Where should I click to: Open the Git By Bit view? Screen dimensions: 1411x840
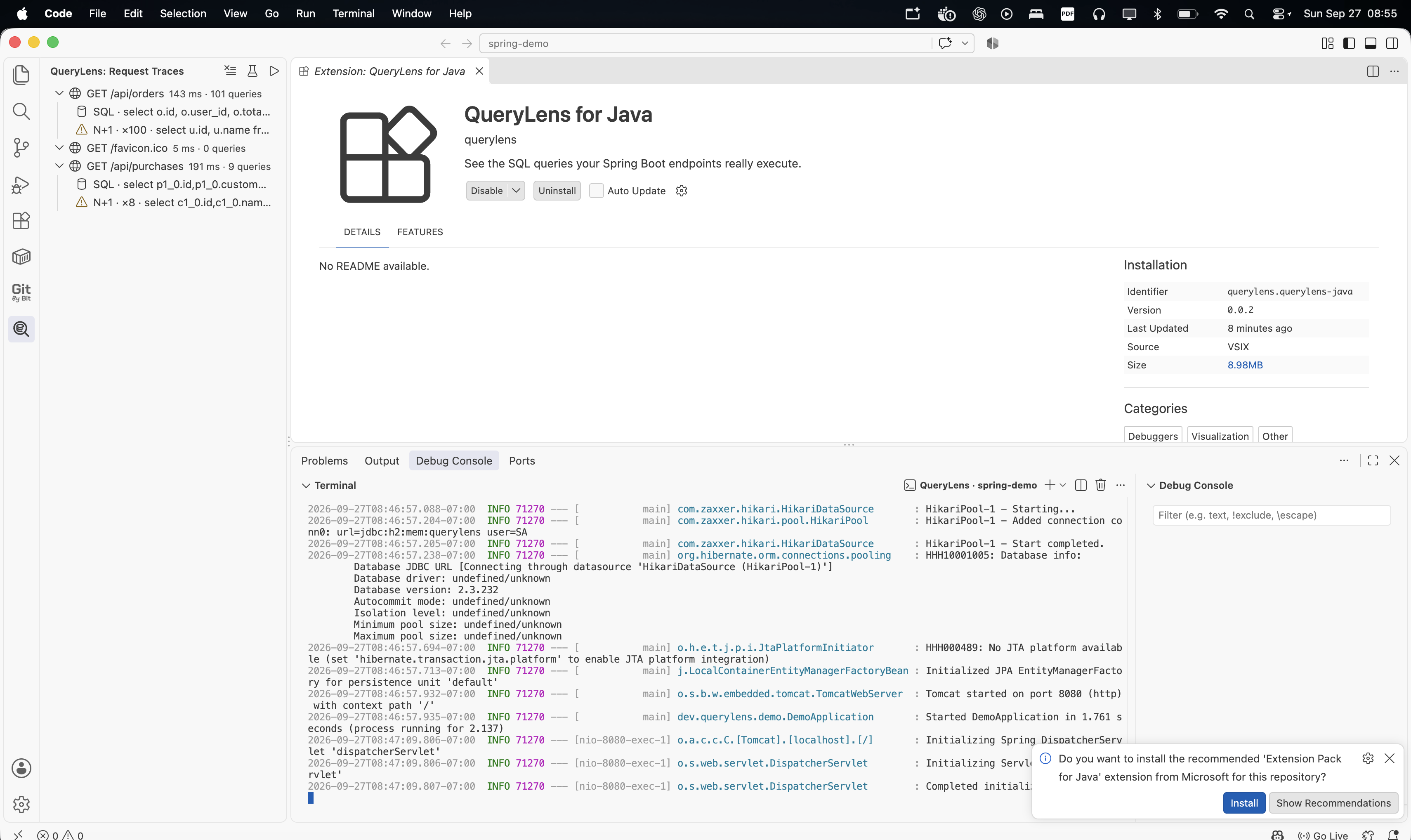(x=21, y=293)
